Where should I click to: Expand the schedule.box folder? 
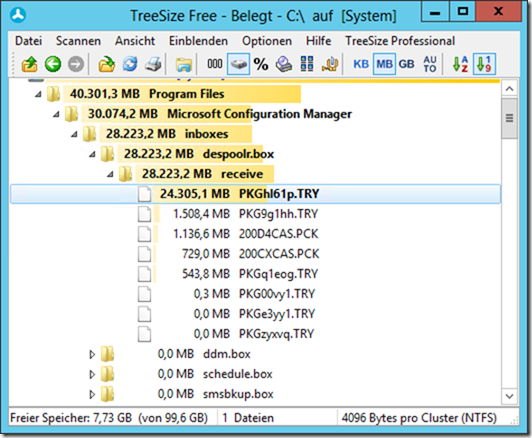click(92, 375)
